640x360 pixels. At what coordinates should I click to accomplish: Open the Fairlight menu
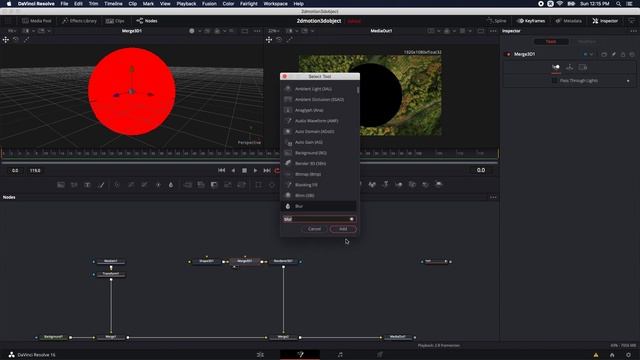249,4
